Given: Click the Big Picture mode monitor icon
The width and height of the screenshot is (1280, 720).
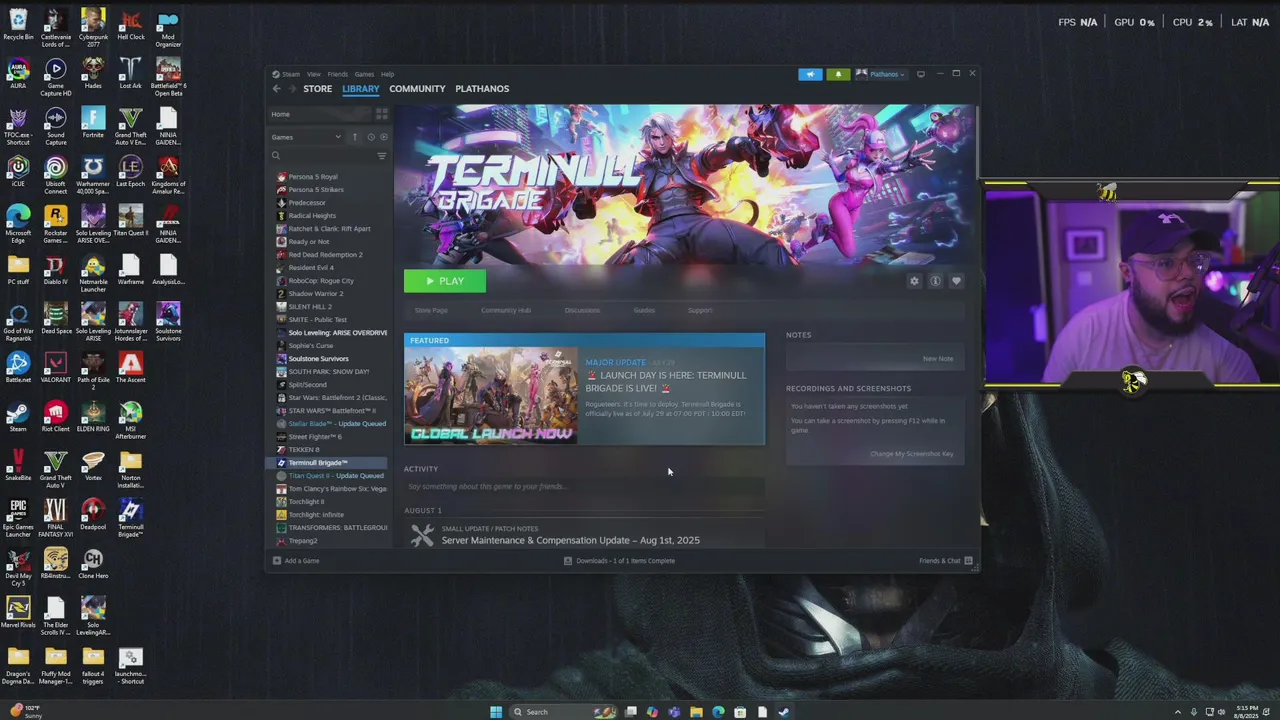Looking at the screenshot, I should (921, 74).
